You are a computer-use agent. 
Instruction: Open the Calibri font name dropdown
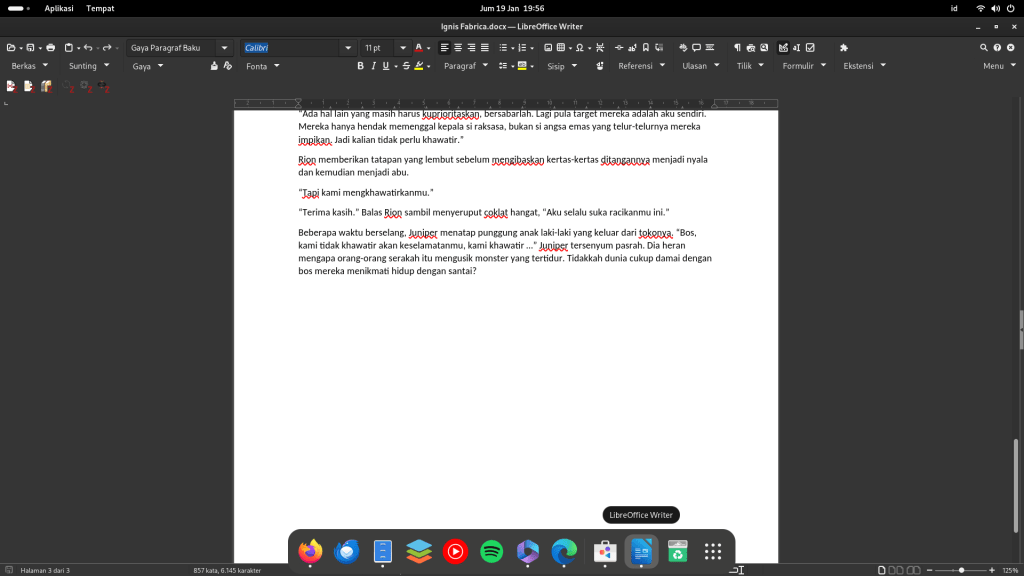tap(348, 47)
